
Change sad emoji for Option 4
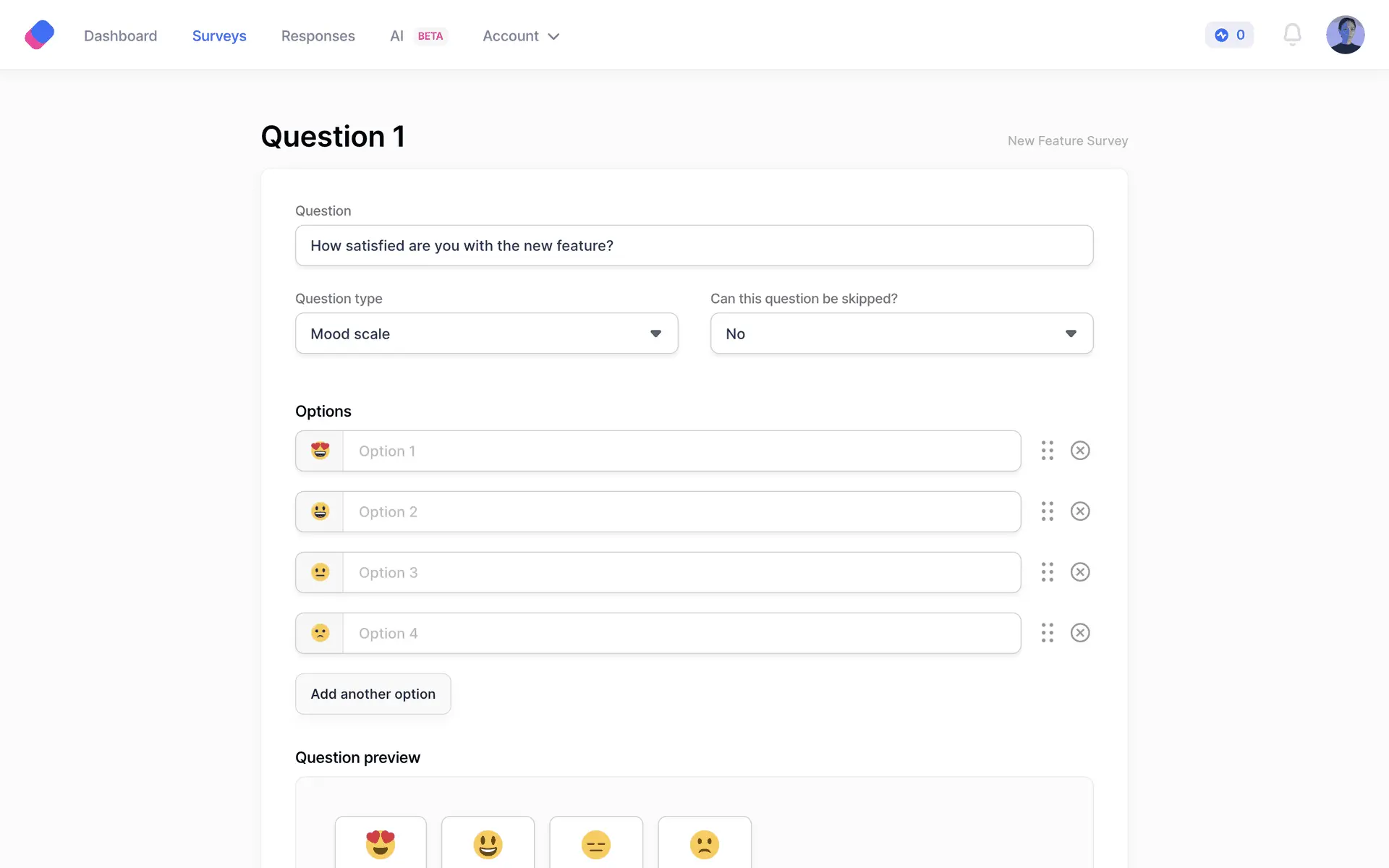coord(320,633)
